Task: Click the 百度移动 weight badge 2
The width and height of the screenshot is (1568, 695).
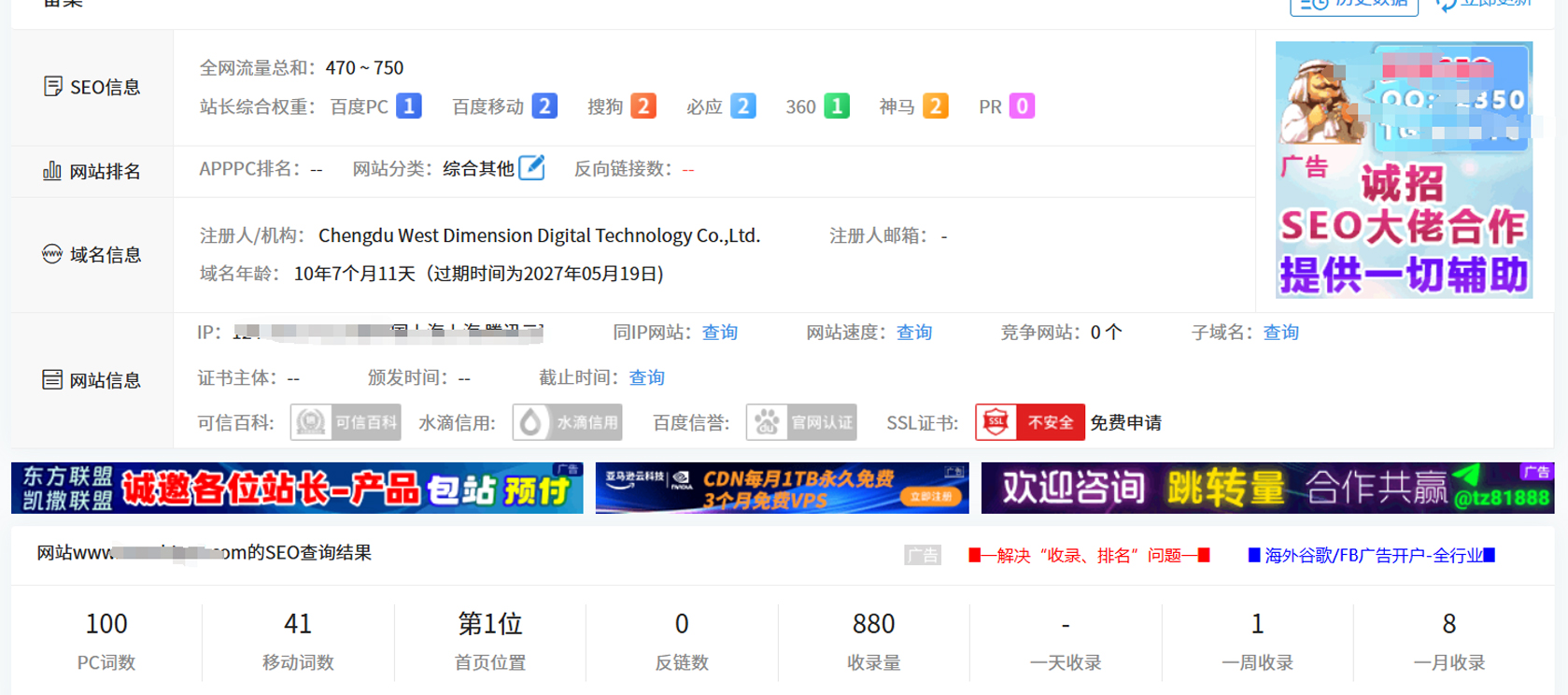Action: [544, 106]
